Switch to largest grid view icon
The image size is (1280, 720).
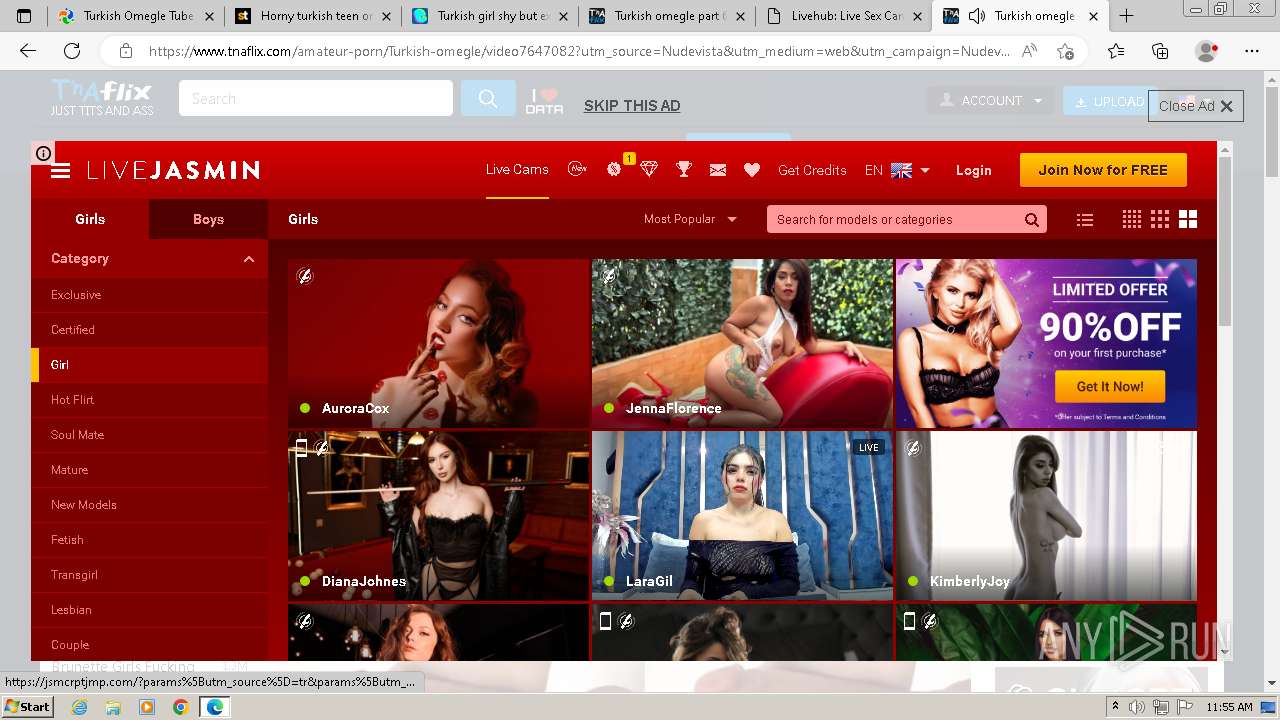point(1188,220)
